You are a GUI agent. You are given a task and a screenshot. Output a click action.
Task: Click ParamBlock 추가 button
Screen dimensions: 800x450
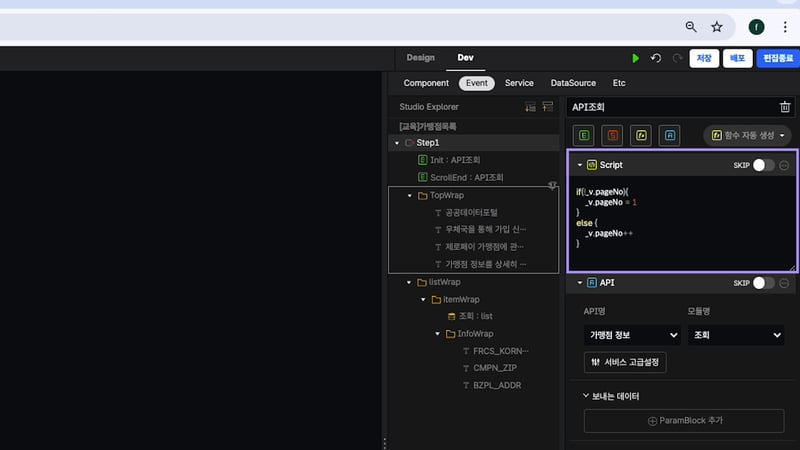pyautogui.click(x=684, y=421)
